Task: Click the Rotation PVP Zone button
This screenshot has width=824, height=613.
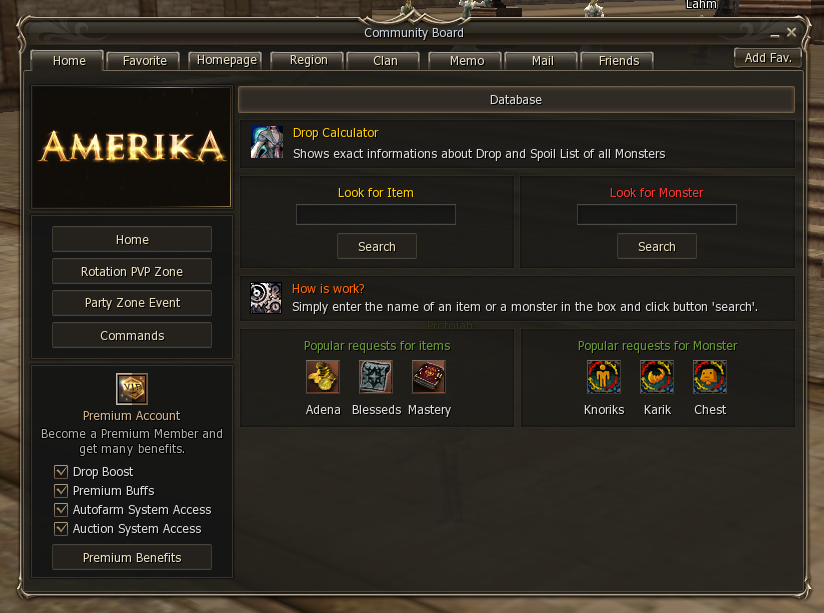Action: (x=132, y=271)
